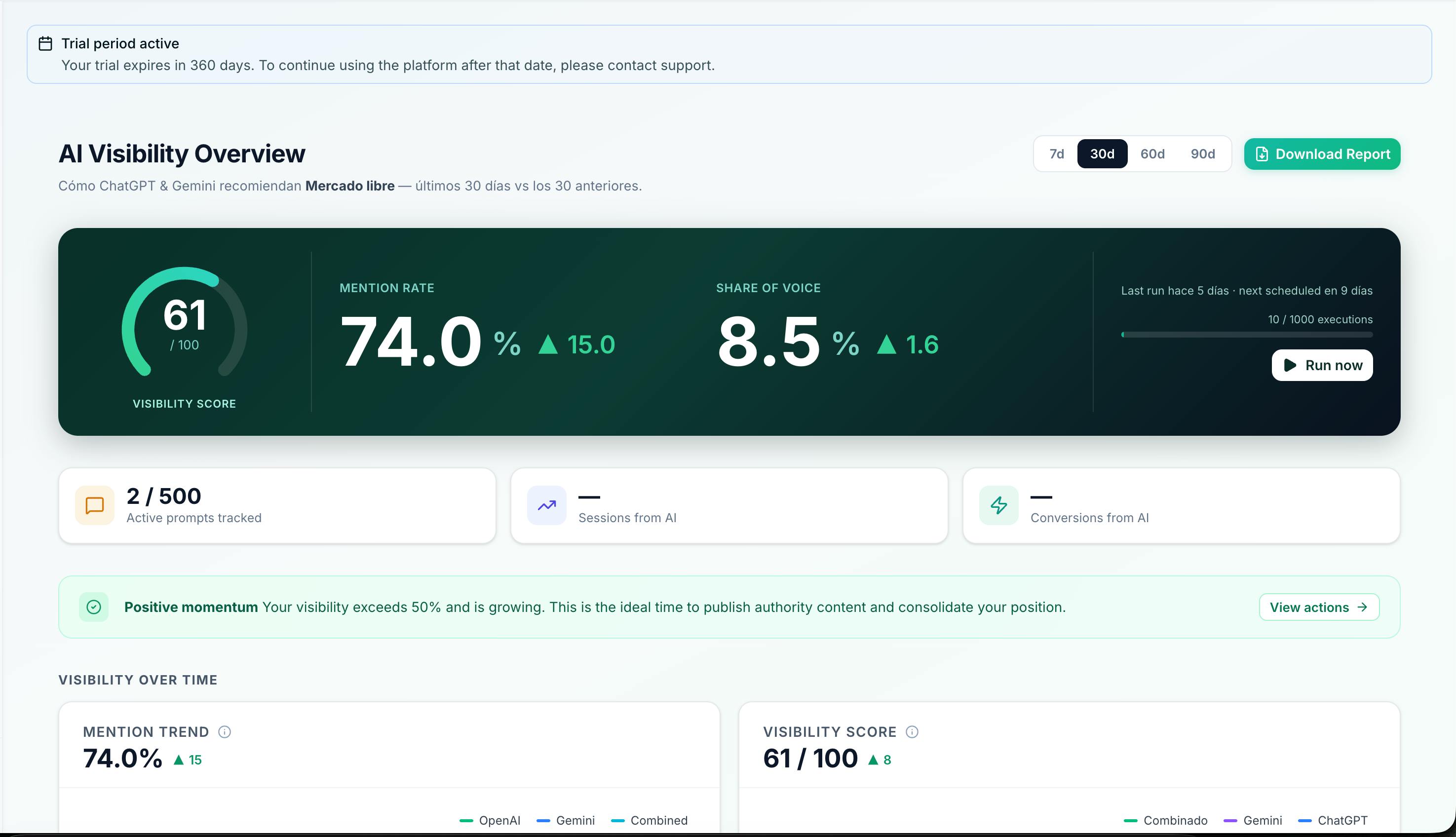Click the visibility score gauge showing 61

tap(185, 322)
